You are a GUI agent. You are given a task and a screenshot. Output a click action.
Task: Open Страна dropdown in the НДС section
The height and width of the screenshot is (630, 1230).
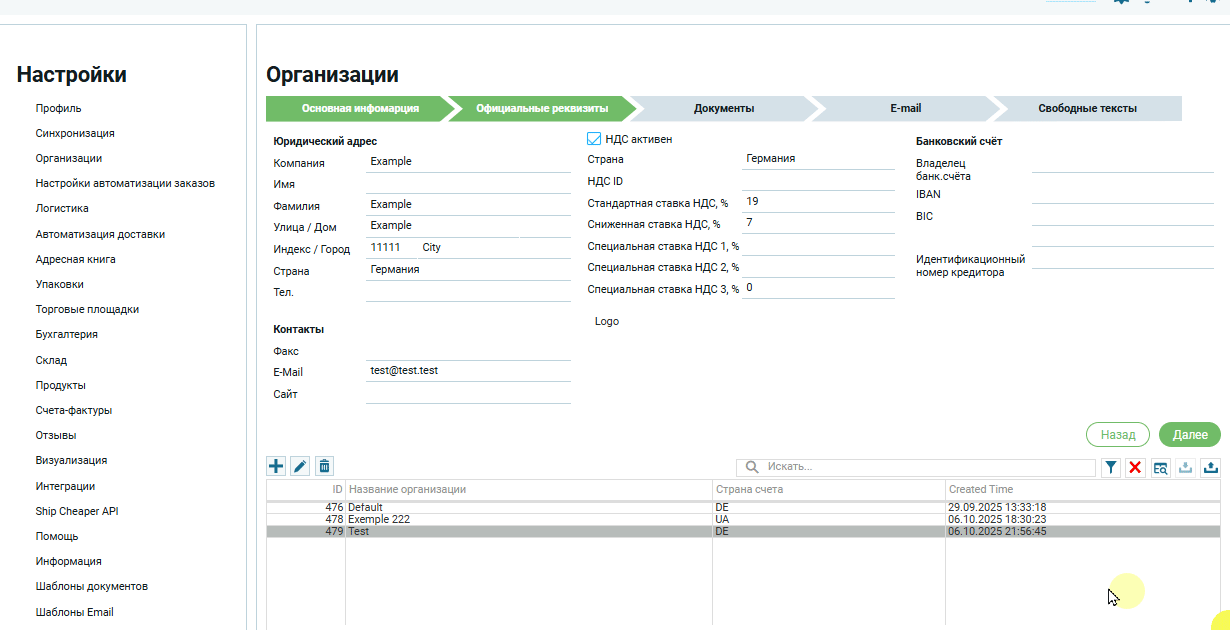pos(818,158)
